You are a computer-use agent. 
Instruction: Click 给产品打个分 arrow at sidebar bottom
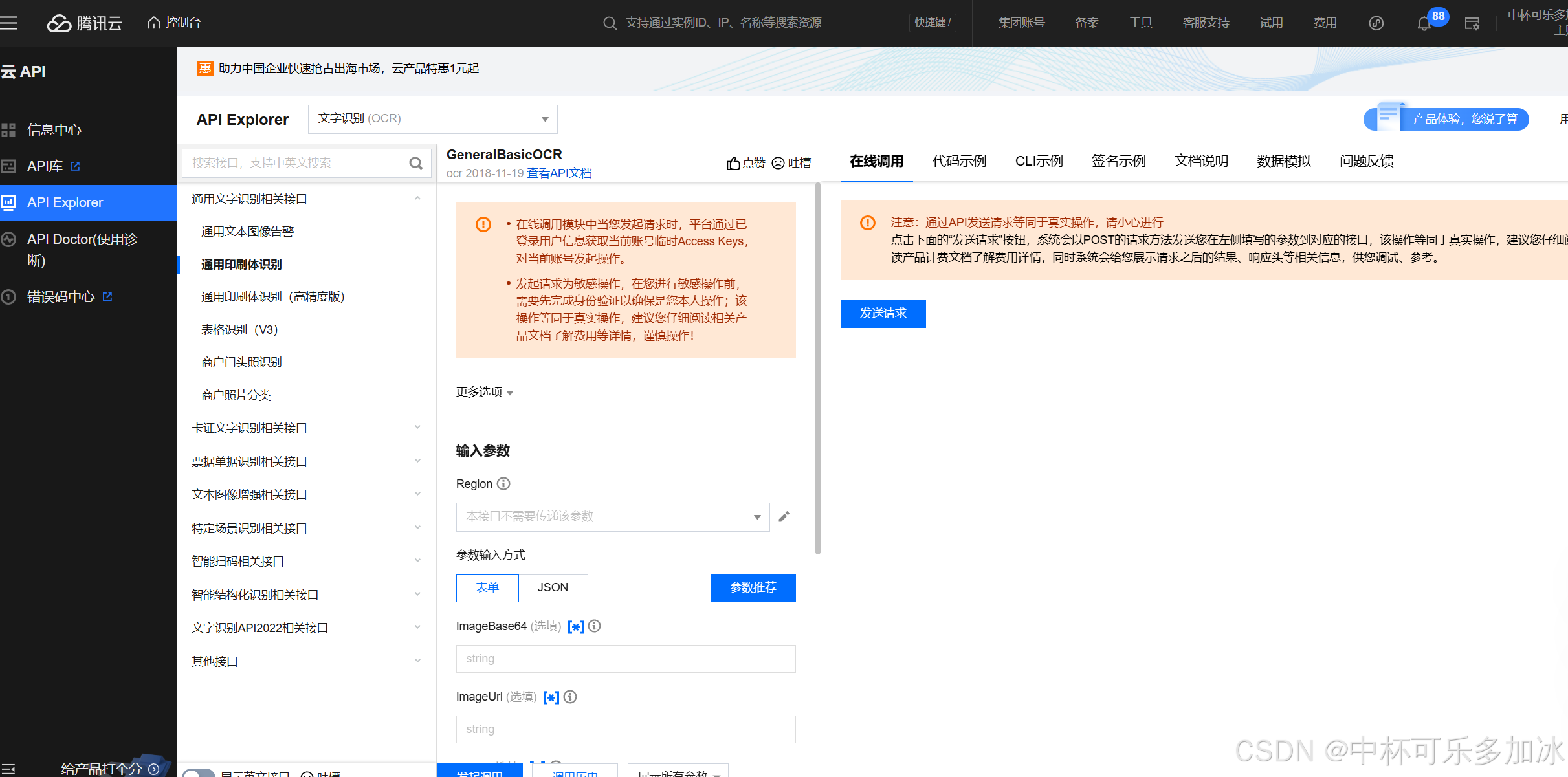[x=154, y=769]
